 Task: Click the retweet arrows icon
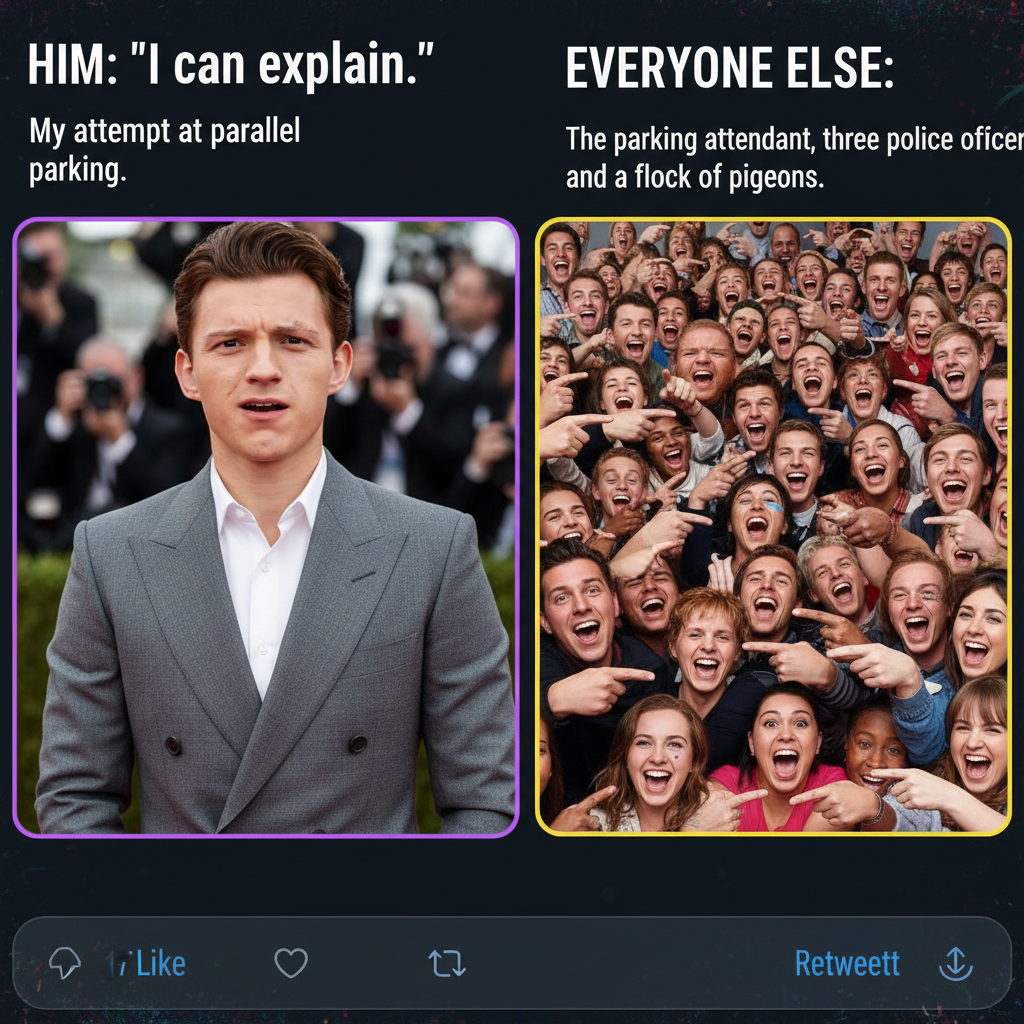pyautogui.click(x=446, y=963)
